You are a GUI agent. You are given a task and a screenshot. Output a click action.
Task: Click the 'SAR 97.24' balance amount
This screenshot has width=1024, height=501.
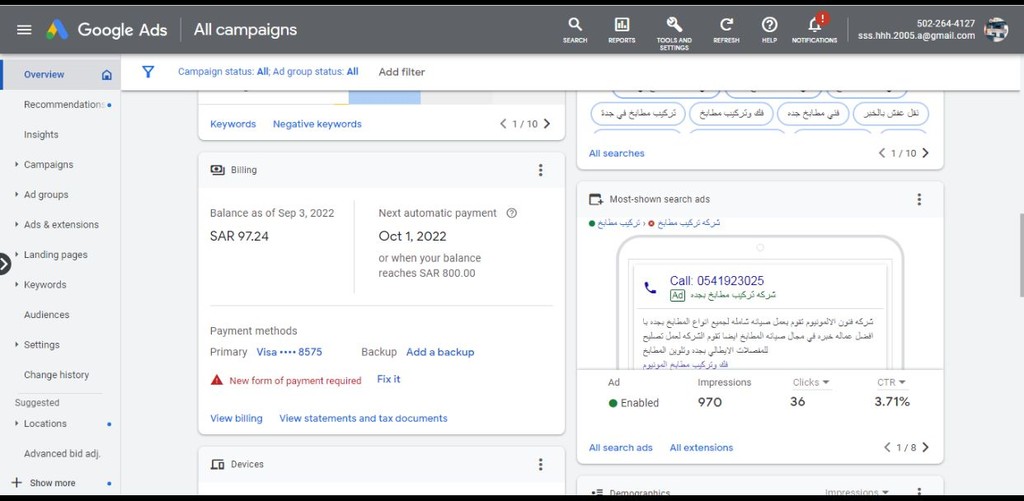(x=239, y=236)
